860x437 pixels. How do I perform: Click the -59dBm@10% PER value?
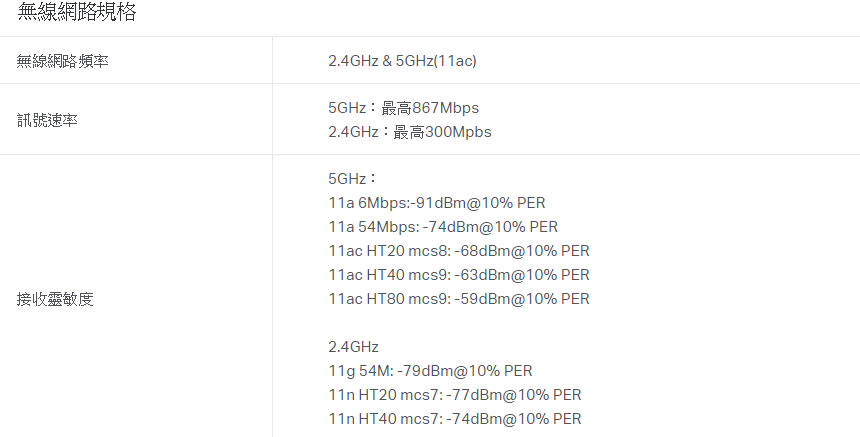(x=522, y=299)
